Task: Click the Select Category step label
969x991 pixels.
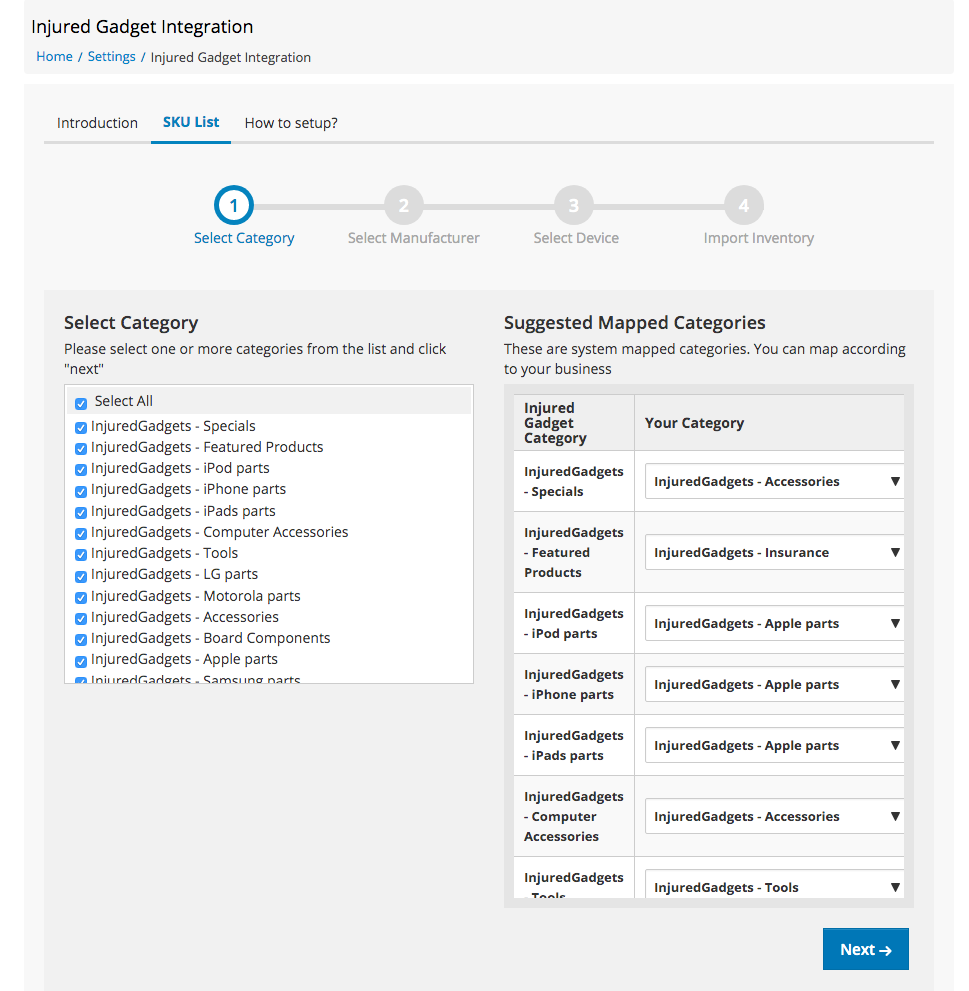Action: coord(244,238)
